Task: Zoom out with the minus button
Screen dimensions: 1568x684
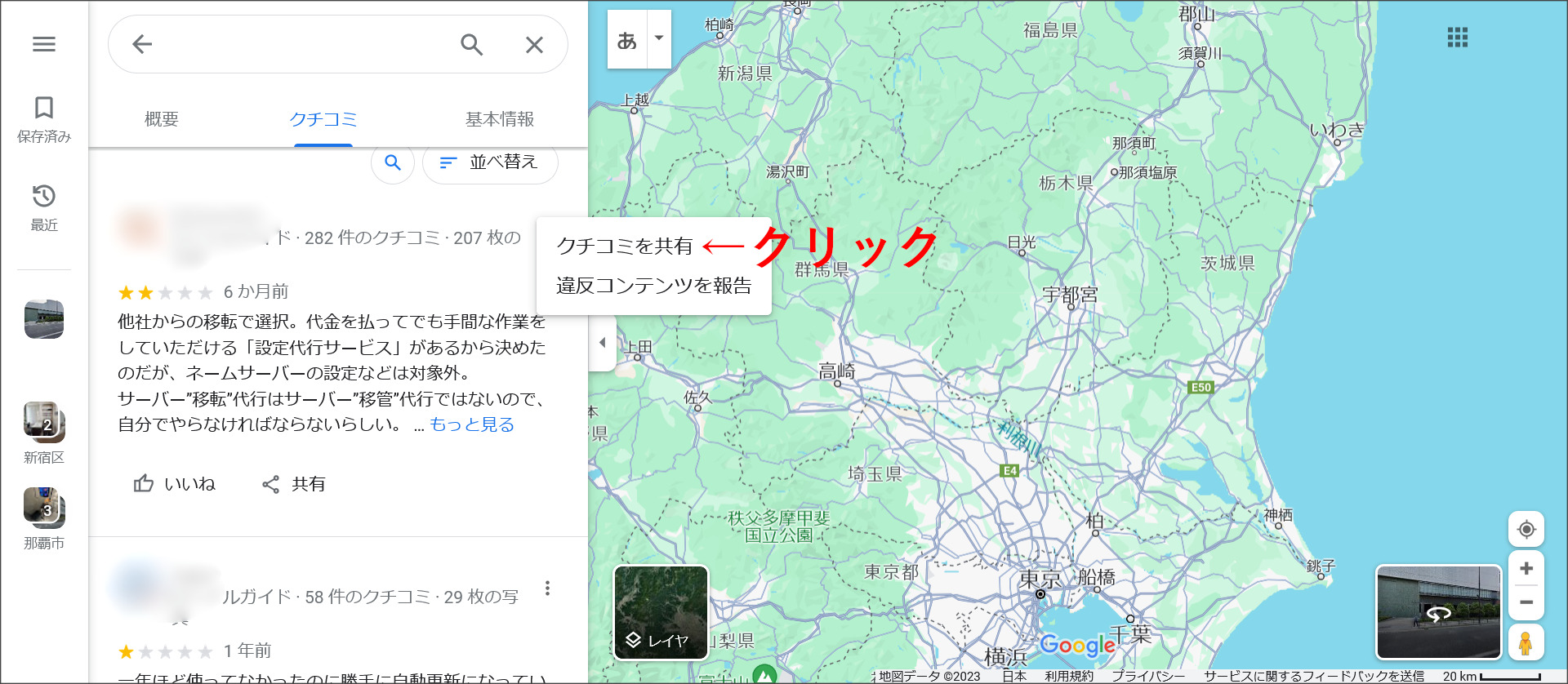Action: point(1526,602)
